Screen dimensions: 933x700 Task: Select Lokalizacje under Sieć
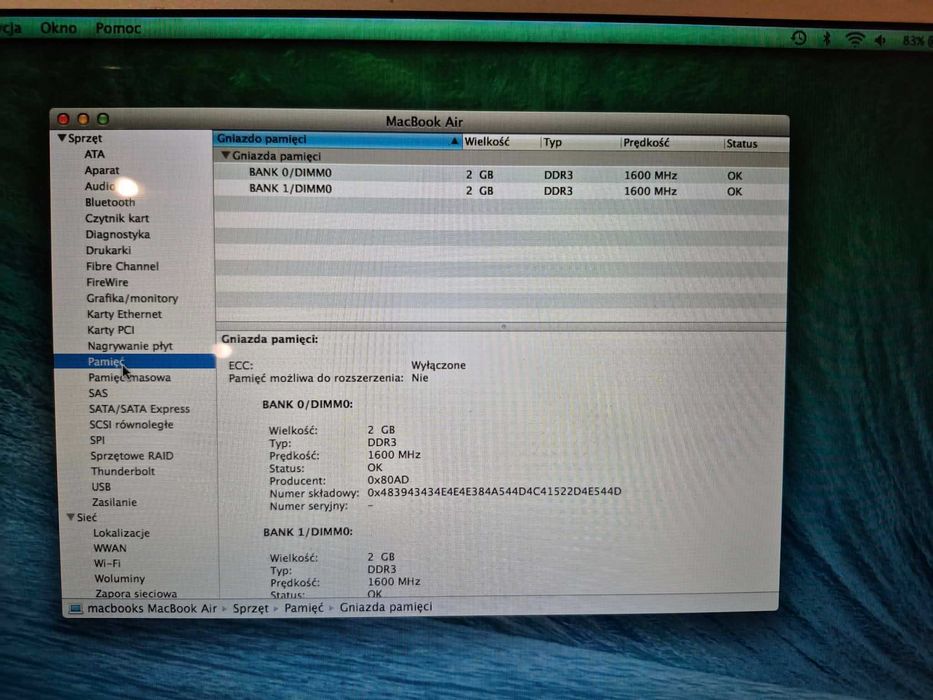(121, 533)
